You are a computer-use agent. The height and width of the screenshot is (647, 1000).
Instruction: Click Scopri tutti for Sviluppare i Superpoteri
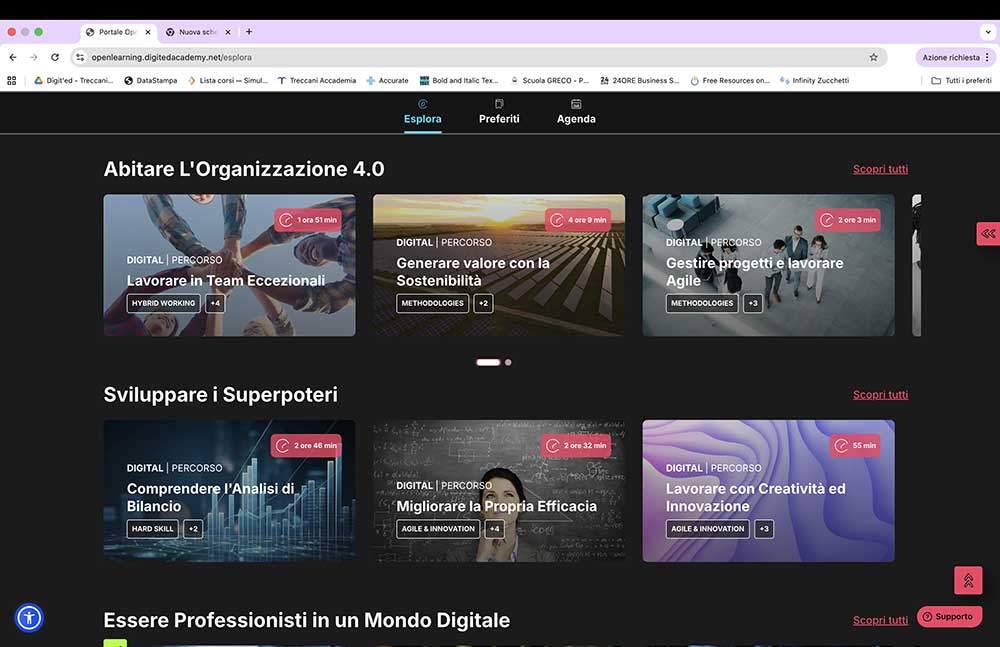(880, 395)
